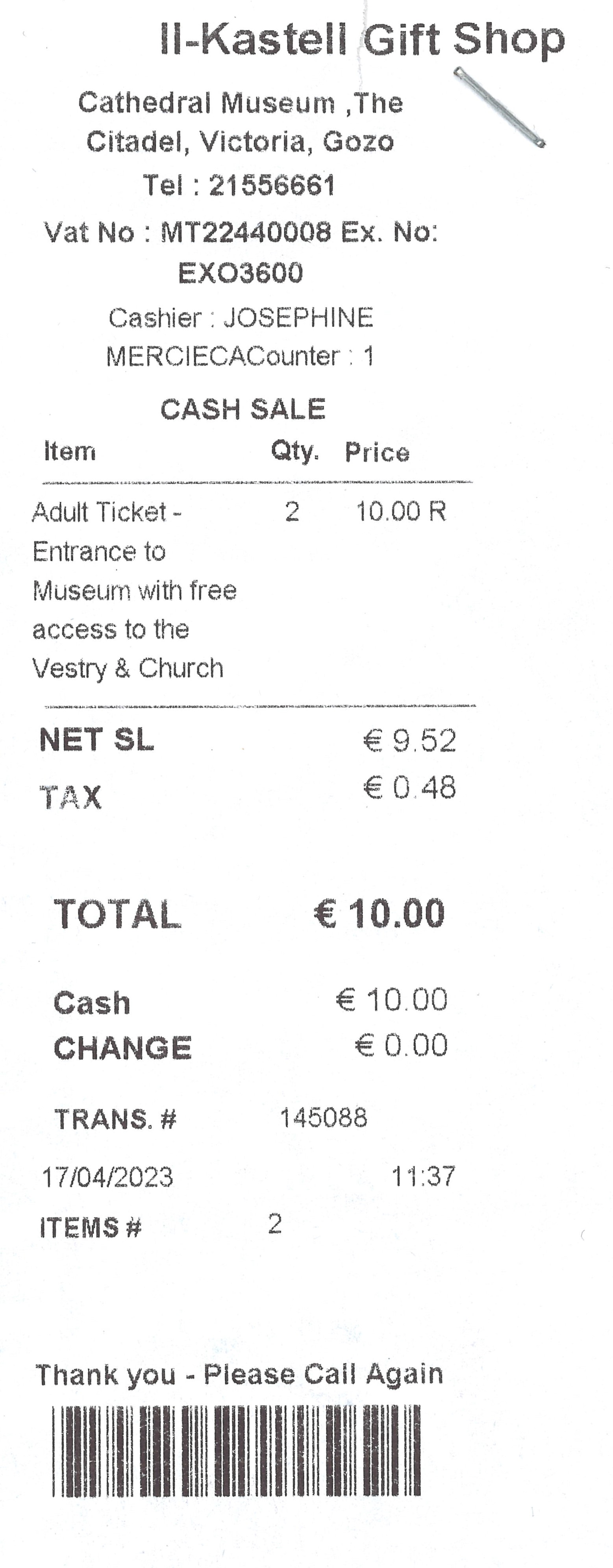This screenshot has height=1568, width=613.
Task: Click the cashier name JOSEPHINE
Action: pos(298,318)
